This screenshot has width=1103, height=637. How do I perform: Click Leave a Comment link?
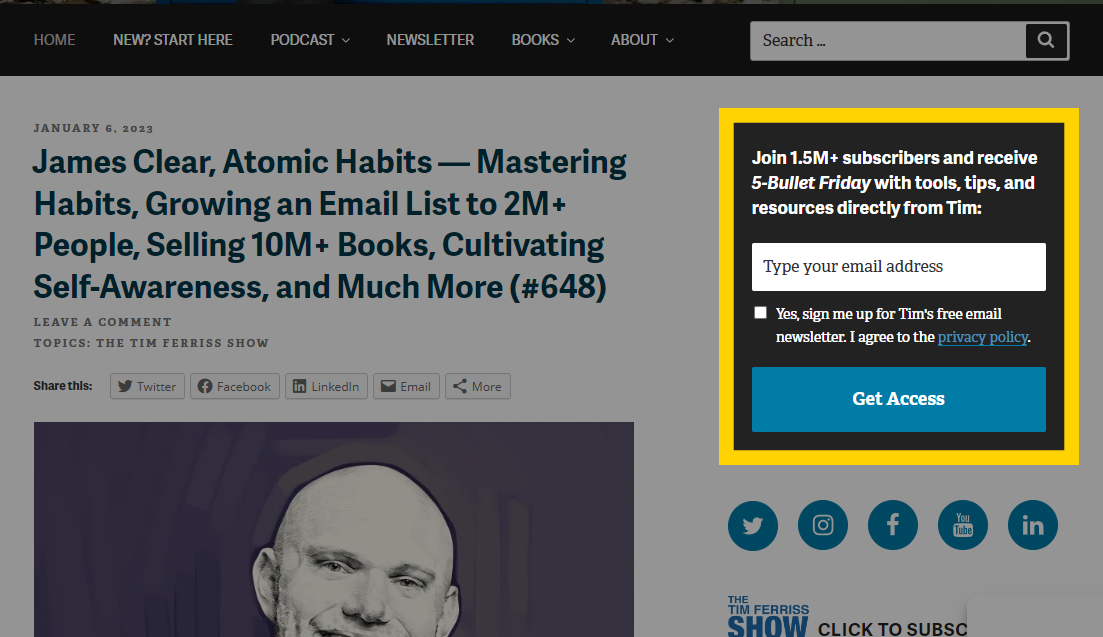pyautogui.click(x=103, y=322)
